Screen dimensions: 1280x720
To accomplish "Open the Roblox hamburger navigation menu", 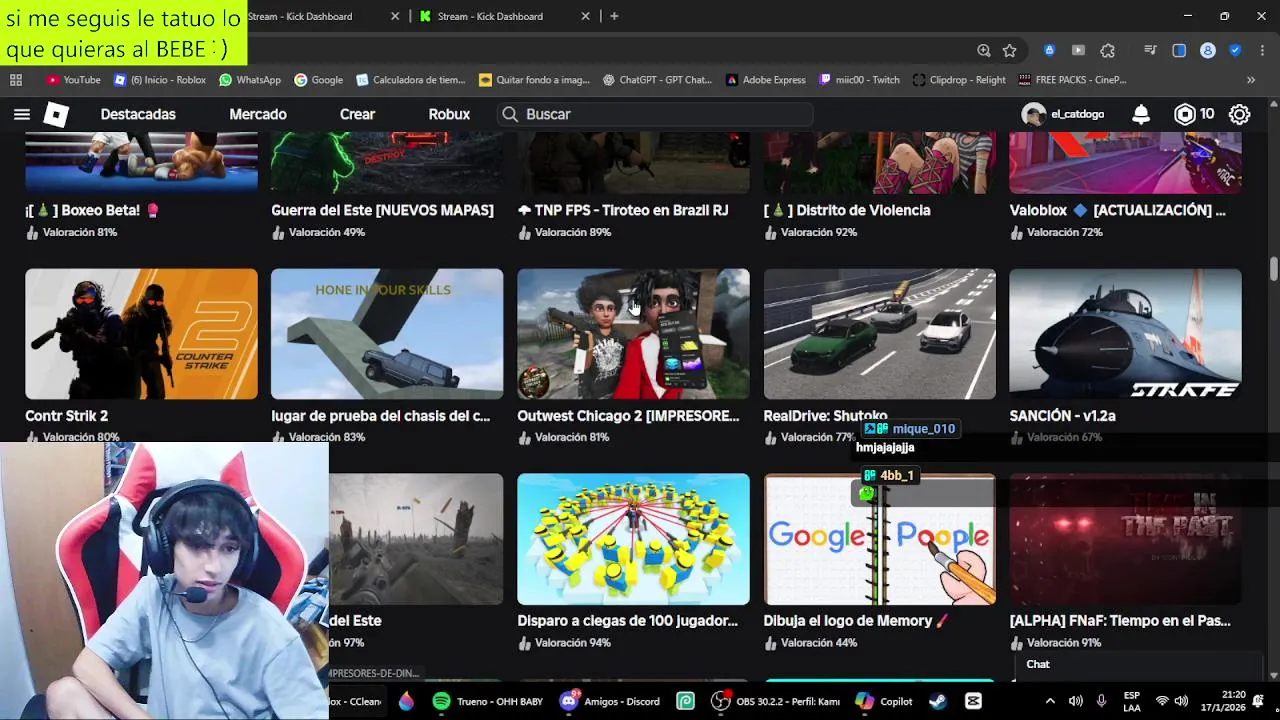I will click(x=21, y=114).
